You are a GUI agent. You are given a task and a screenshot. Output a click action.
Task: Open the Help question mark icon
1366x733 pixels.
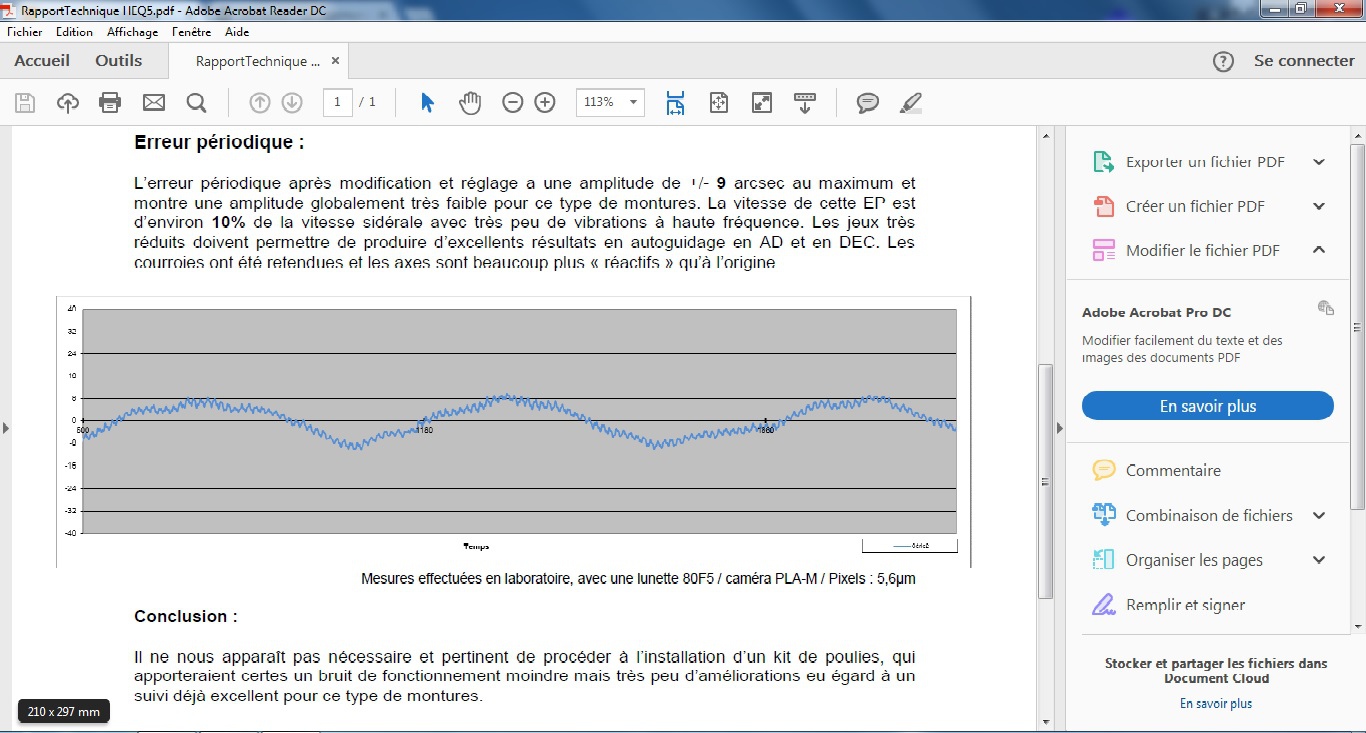1223,61
